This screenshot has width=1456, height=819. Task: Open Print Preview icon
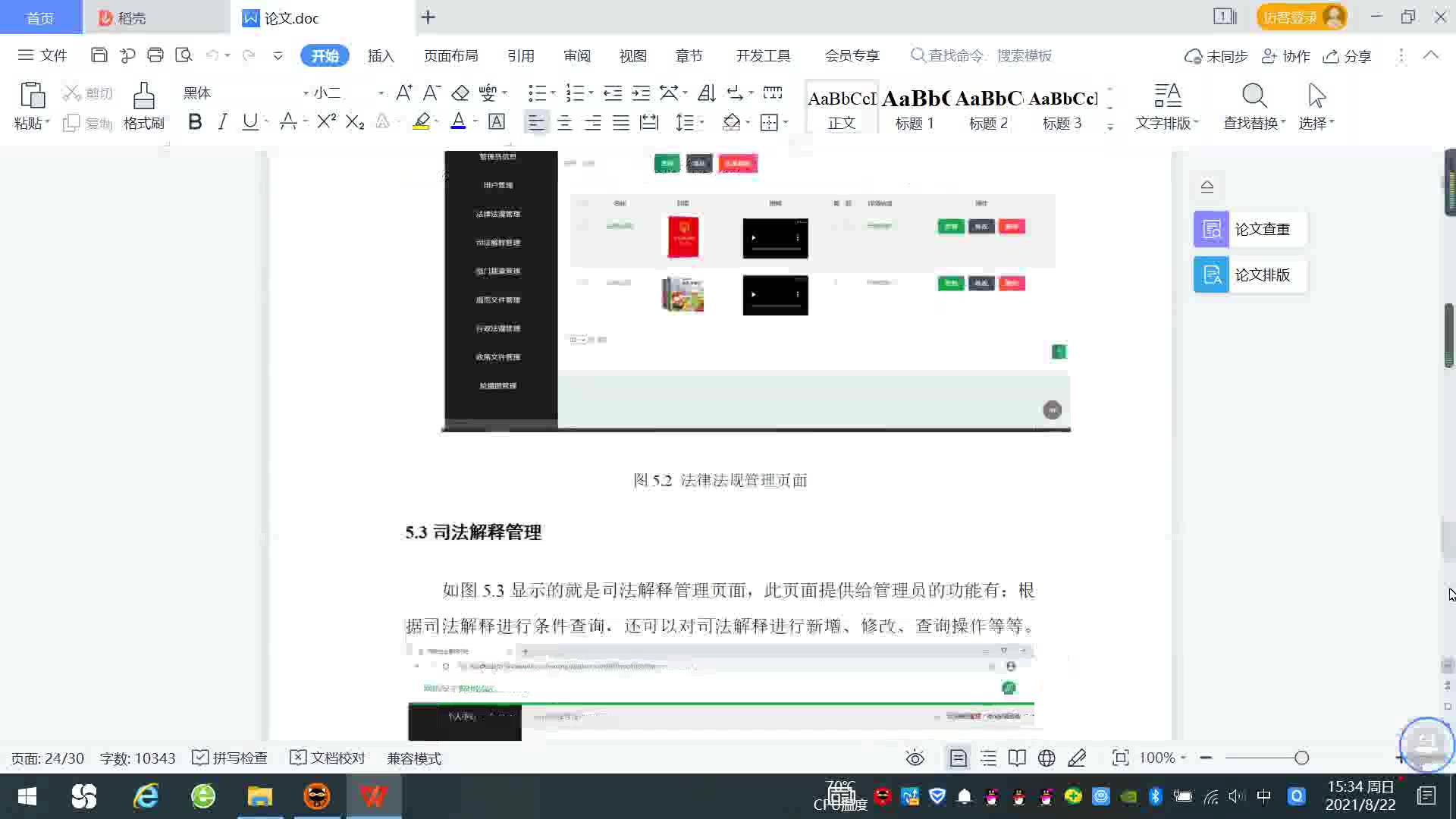point(184,55)
